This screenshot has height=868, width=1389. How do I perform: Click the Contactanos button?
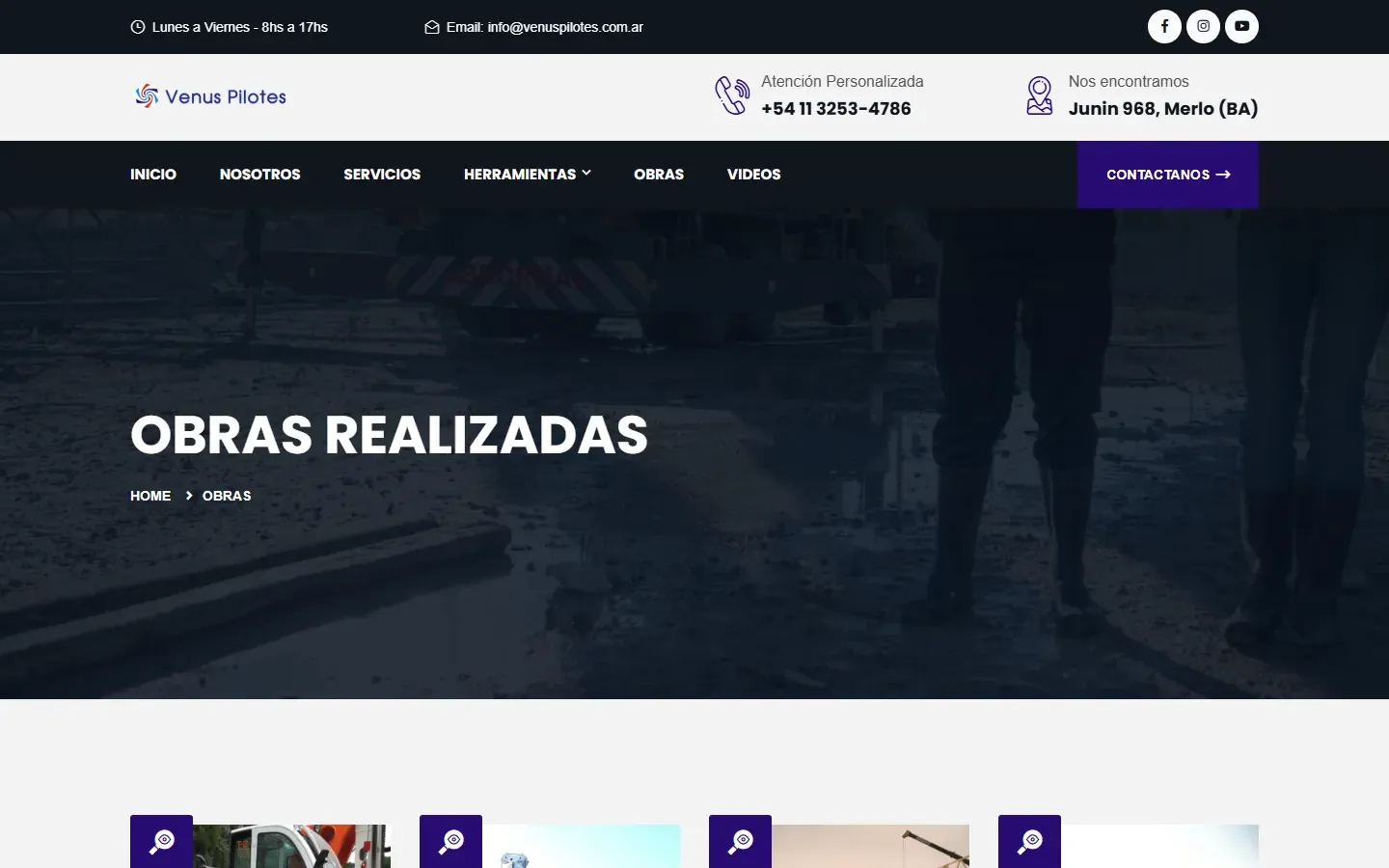tap(1168, 175)
